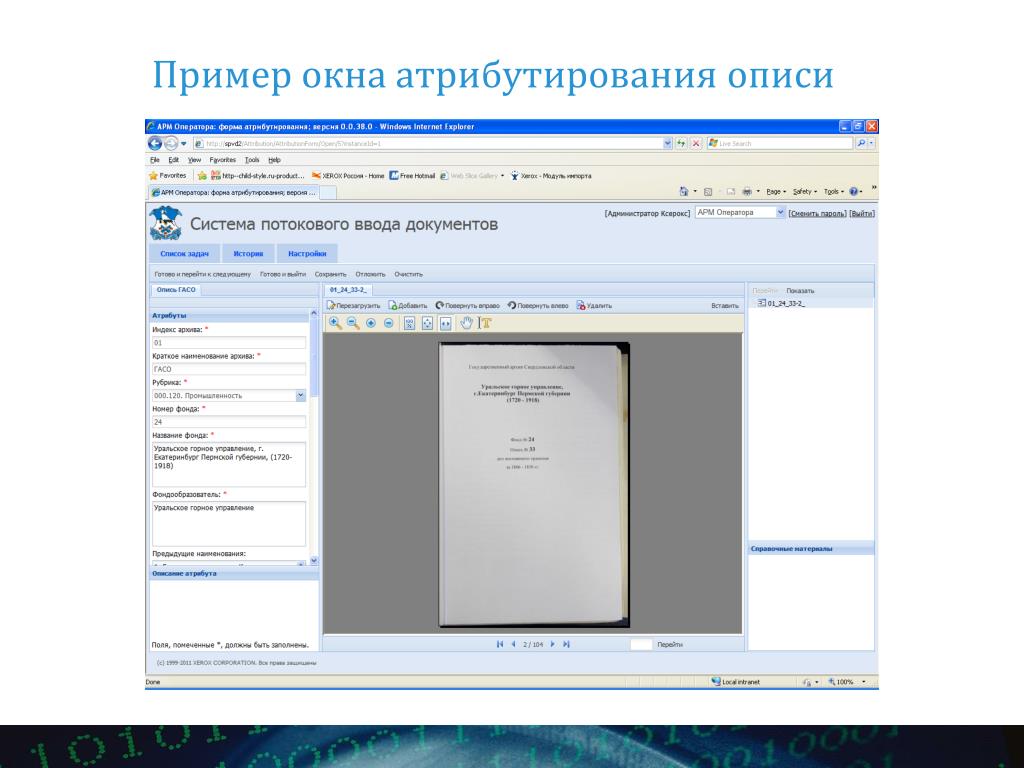
Task: Go to first page in pager
Action: 500,644
